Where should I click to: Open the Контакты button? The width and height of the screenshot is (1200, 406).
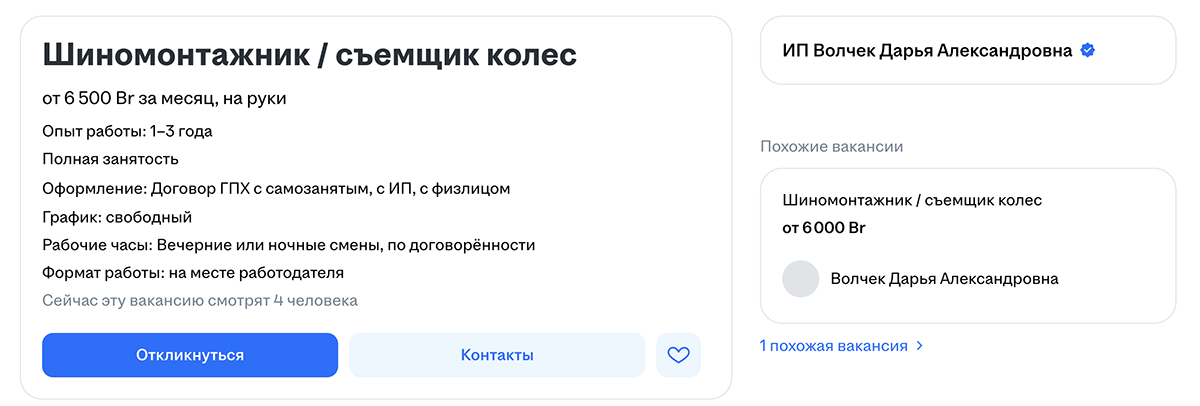[x=497, y=355]
